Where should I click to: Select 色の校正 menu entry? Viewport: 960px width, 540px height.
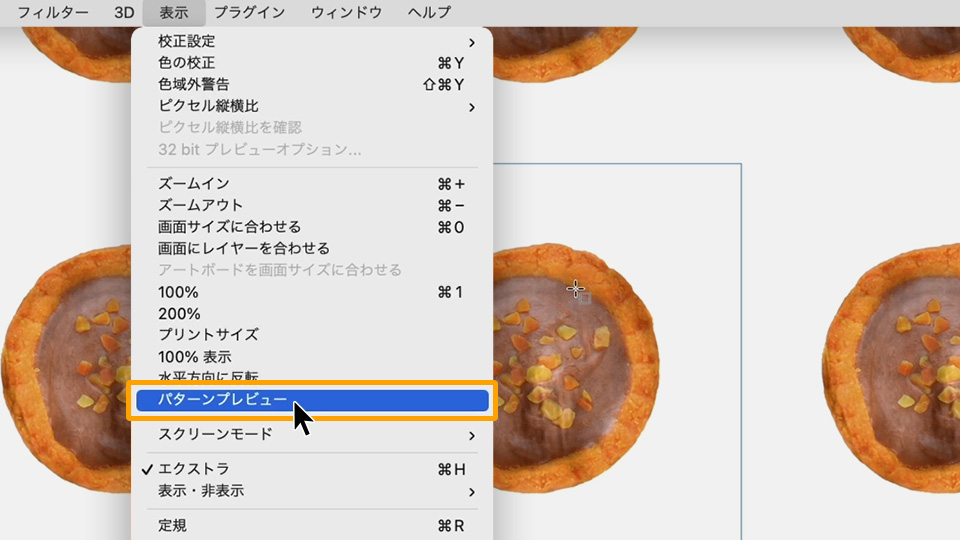point(312,63)
